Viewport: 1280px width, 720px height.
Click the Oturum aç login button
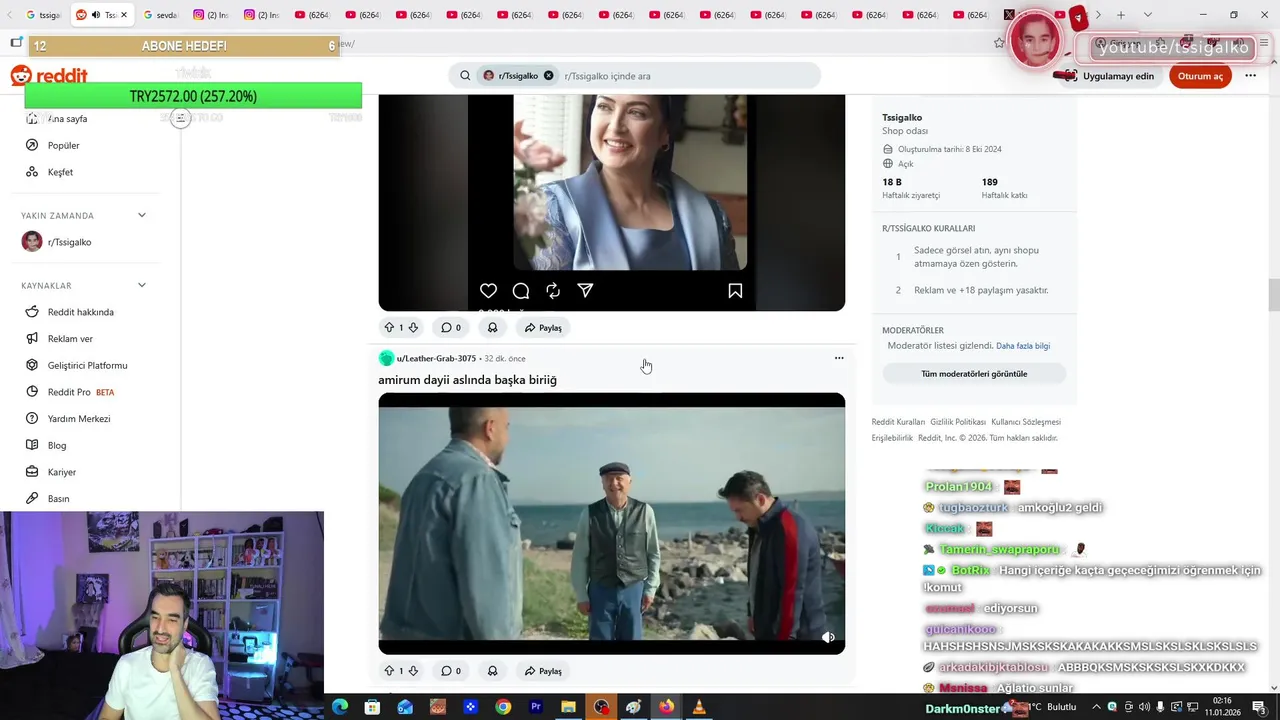pyautogui.click(x=1200, y=76)
